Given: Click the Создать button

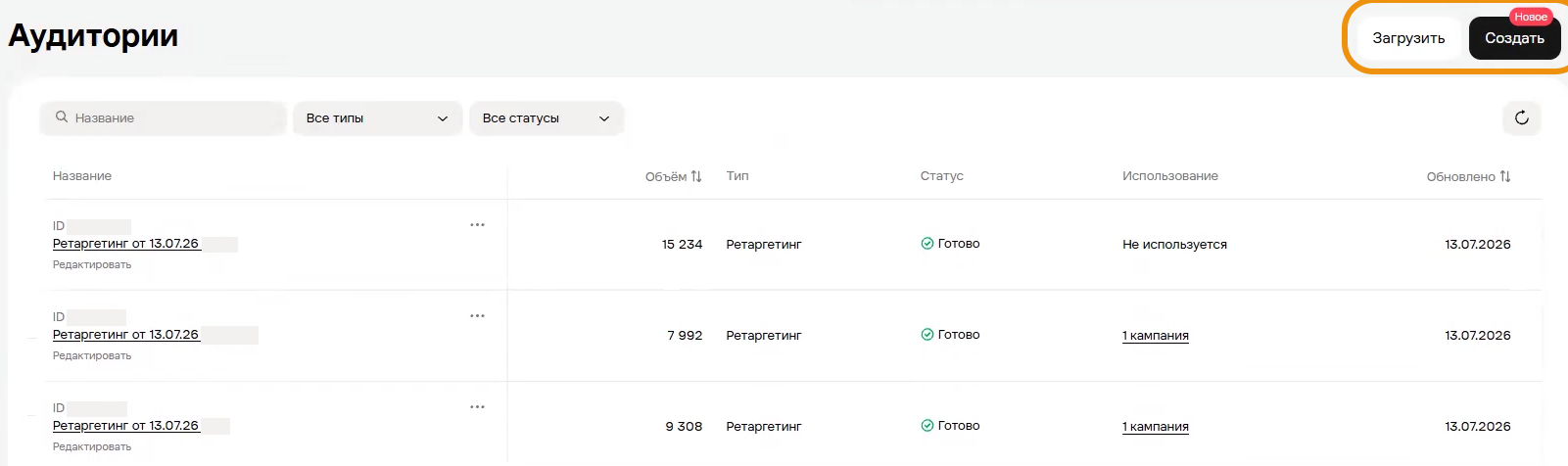Looking at the screenshot, I should coord(1514,38).
